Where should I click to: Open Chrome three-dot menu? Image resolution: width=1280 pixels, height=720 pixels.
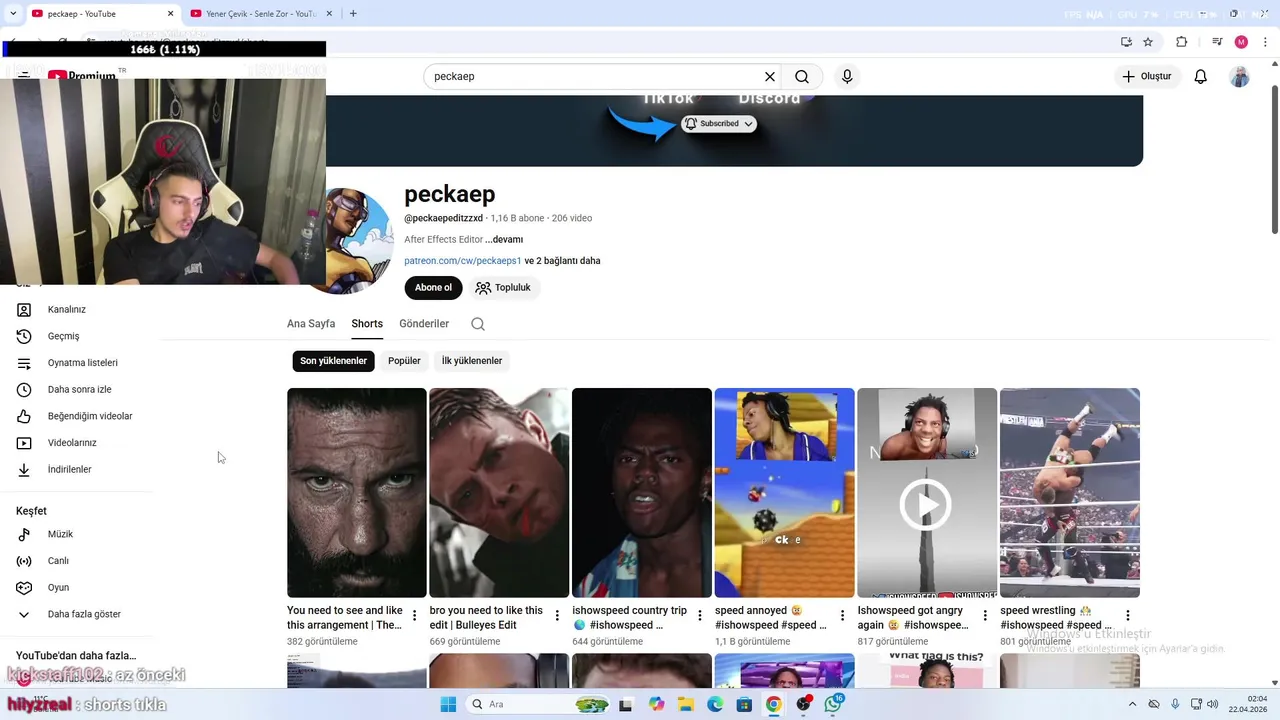point(1264,42)
